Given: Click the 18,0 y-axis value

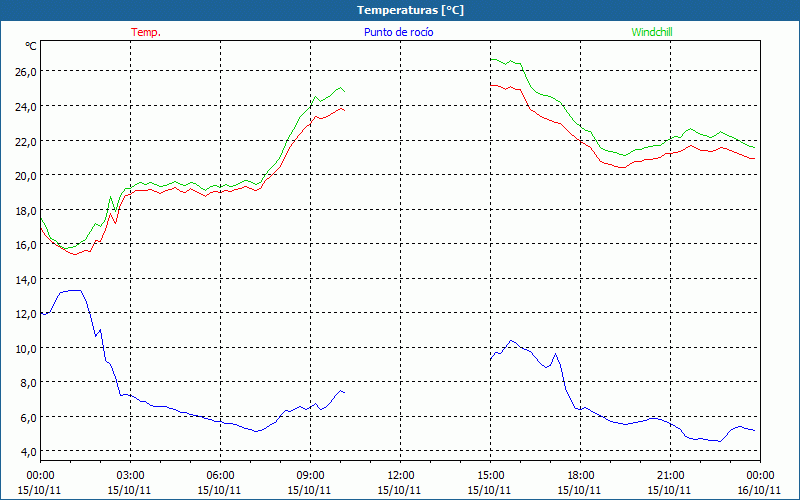Looking at the screenshot, I should [x=26, y=210].
